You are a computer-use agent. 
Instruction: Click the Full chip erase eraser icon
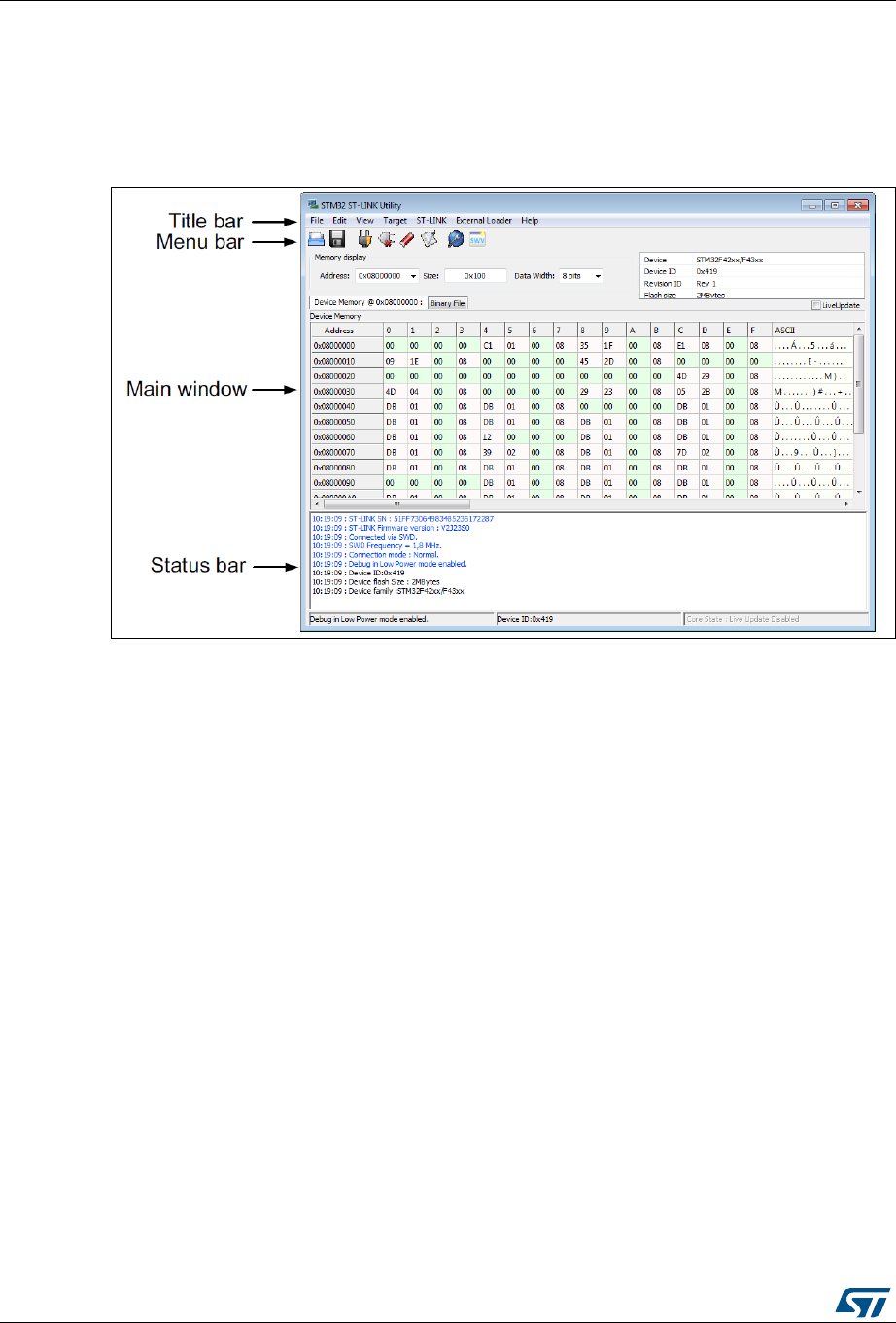(x=407, y=238)
